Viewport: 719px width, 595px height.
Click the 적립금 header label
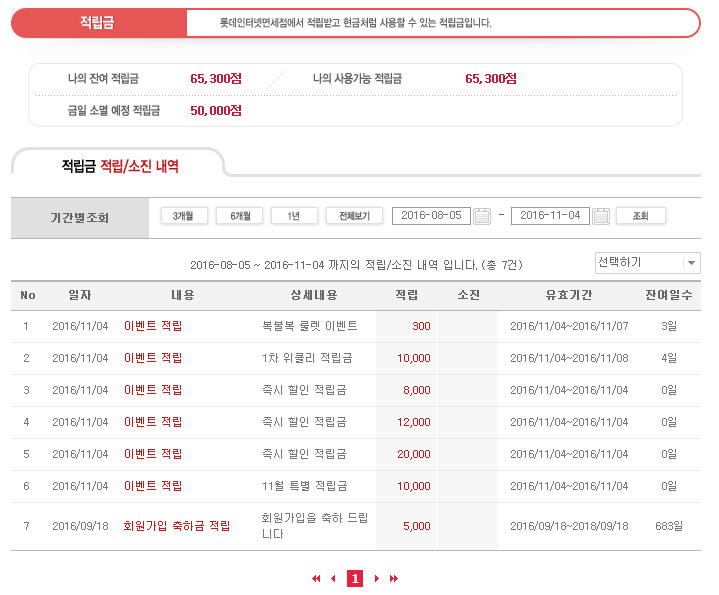pos(98,22)
